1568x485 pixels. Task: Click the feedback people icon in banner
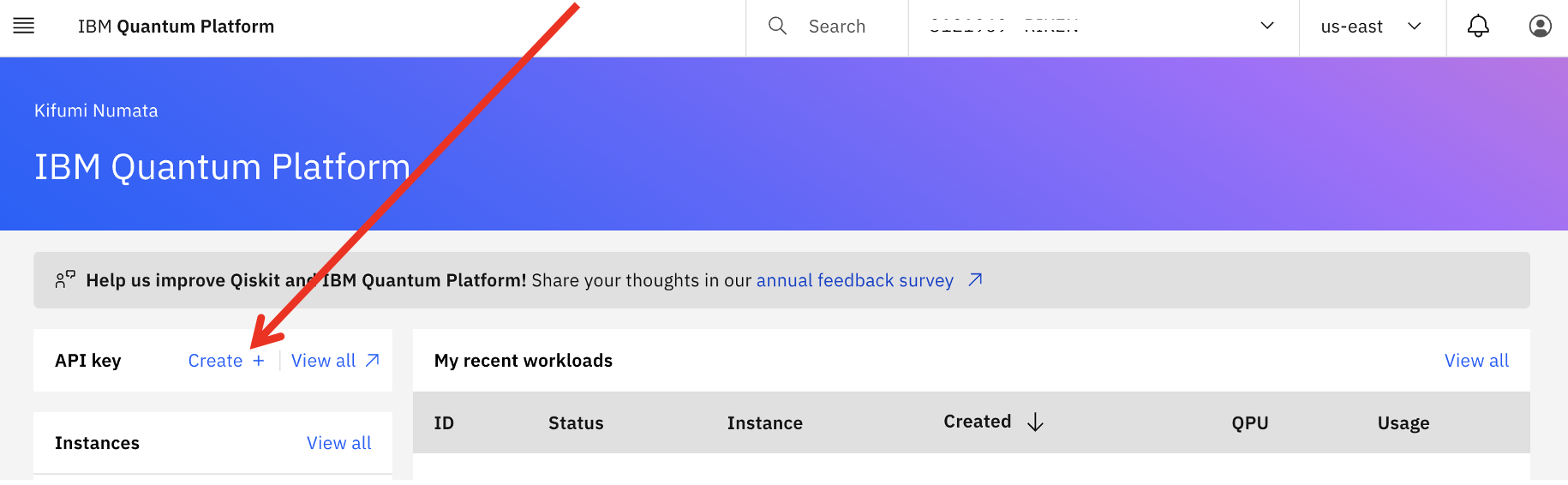pos(65,280)
